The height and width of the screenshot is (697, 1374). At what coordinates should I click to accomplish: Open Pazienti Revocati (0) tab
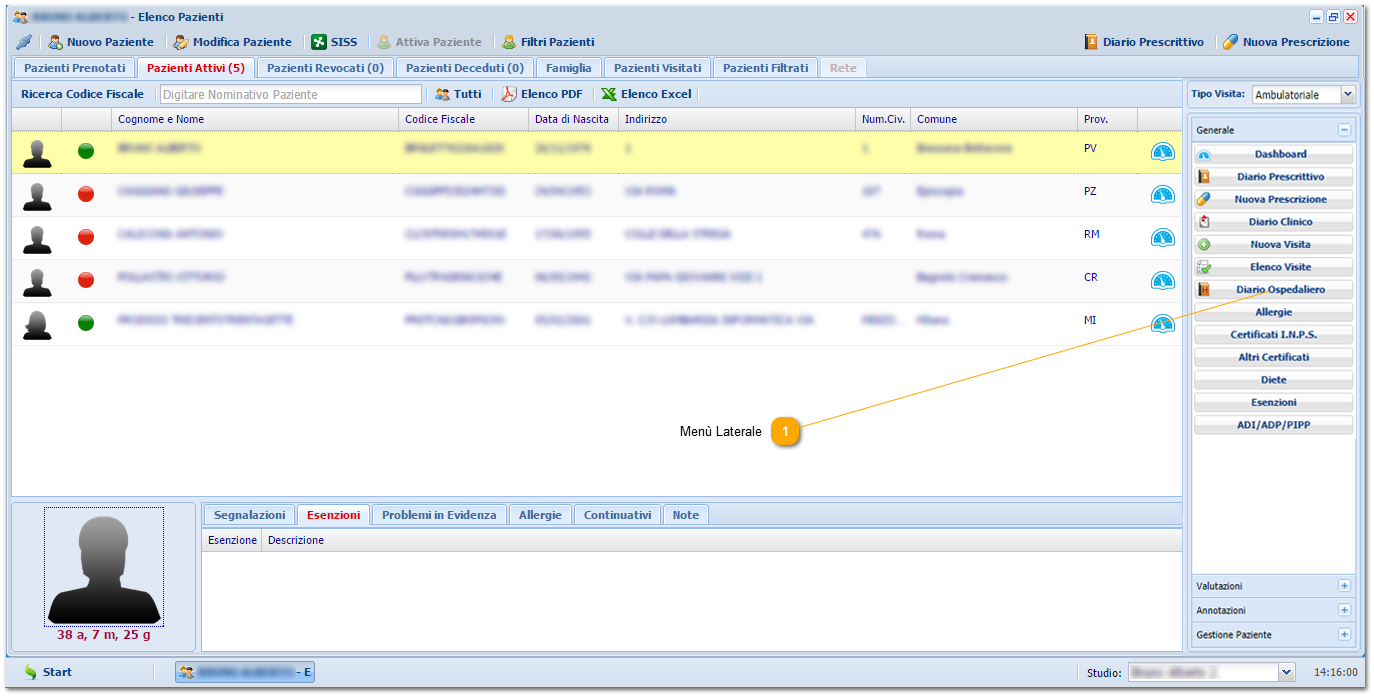(x=325, y=68)
